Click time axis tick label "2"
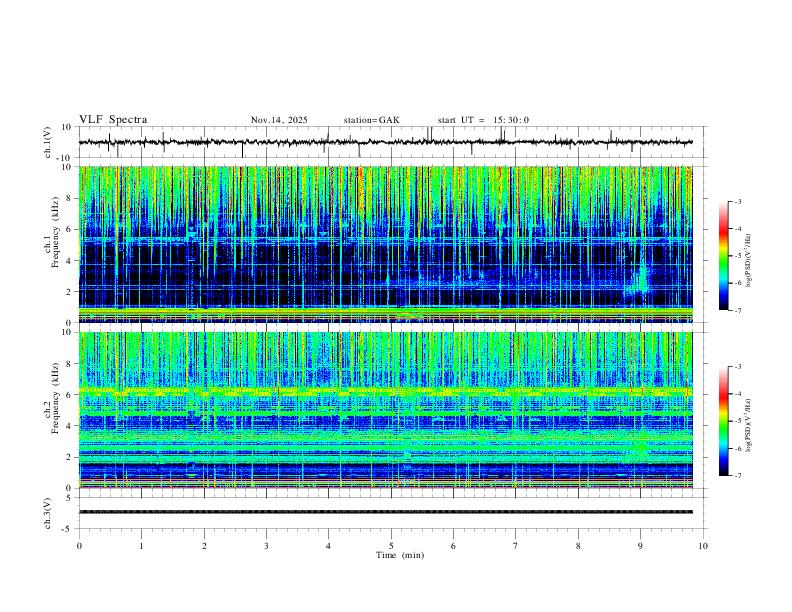This screenshot has height=612, width=792. (204, 546)
